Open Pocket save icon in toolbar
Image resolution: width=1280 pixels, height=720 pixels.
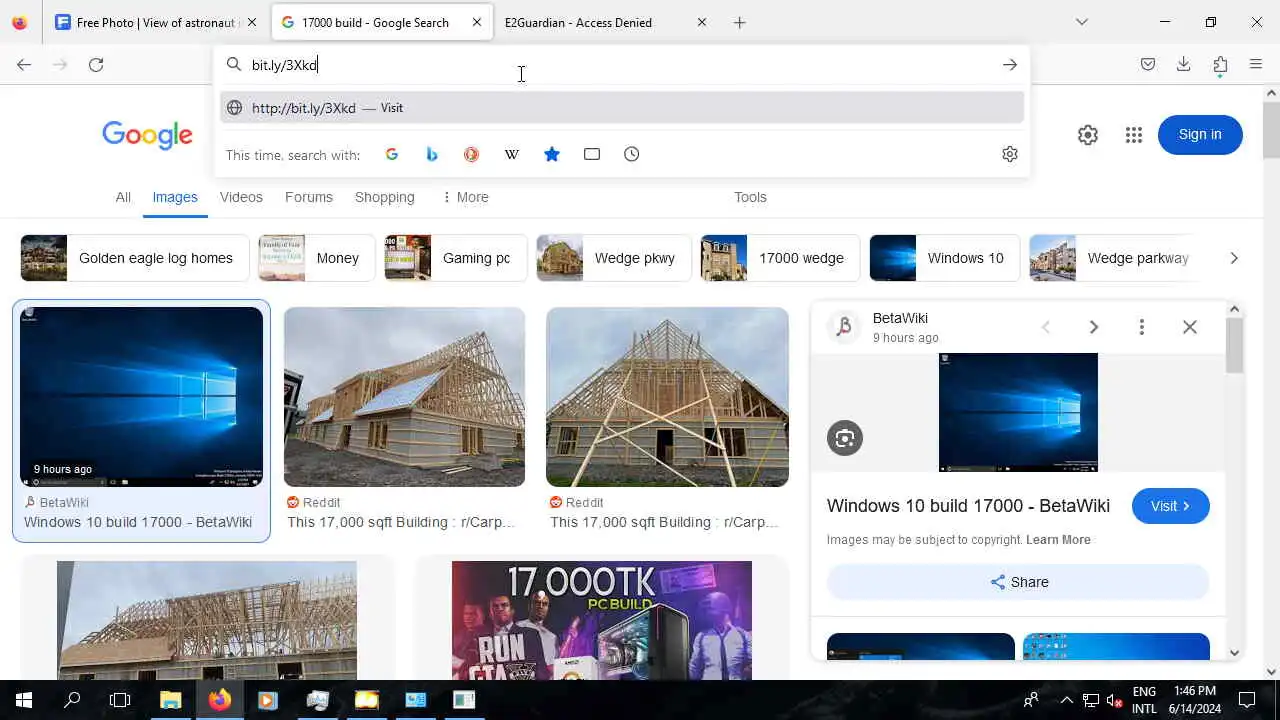click(x=1148, y=64)
